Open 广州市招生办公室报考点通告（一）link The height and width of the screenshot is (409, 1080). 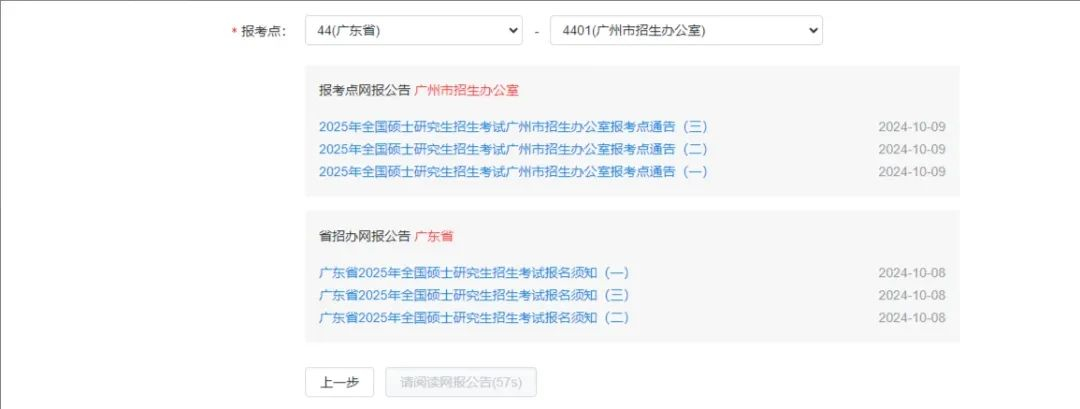(513, 171)
